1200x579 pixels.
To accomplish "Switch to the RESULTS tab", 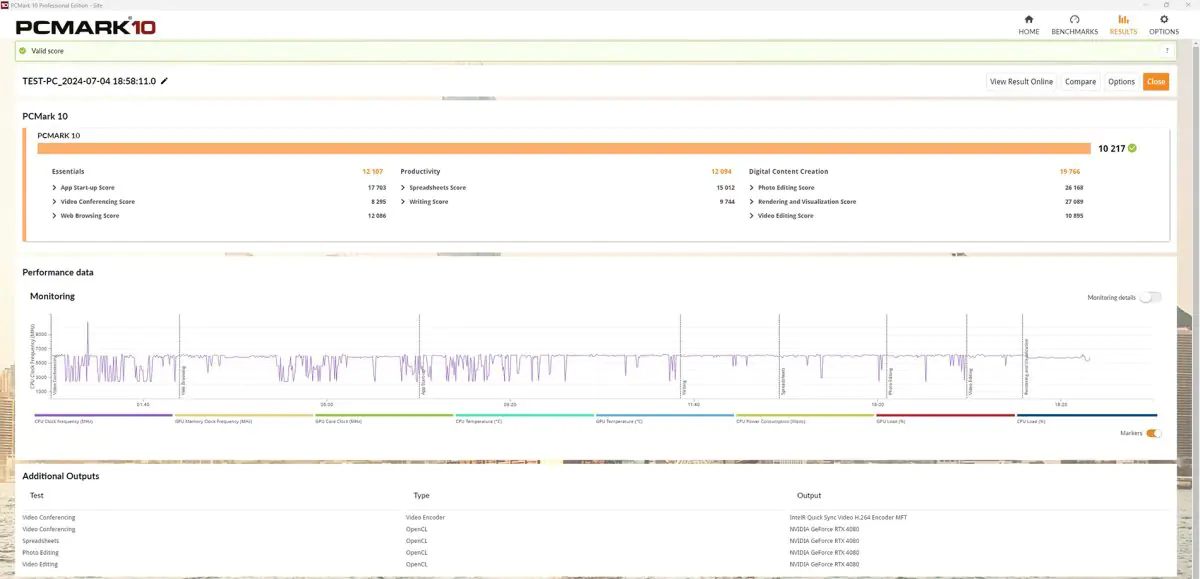I will (x=1123, y=25).
